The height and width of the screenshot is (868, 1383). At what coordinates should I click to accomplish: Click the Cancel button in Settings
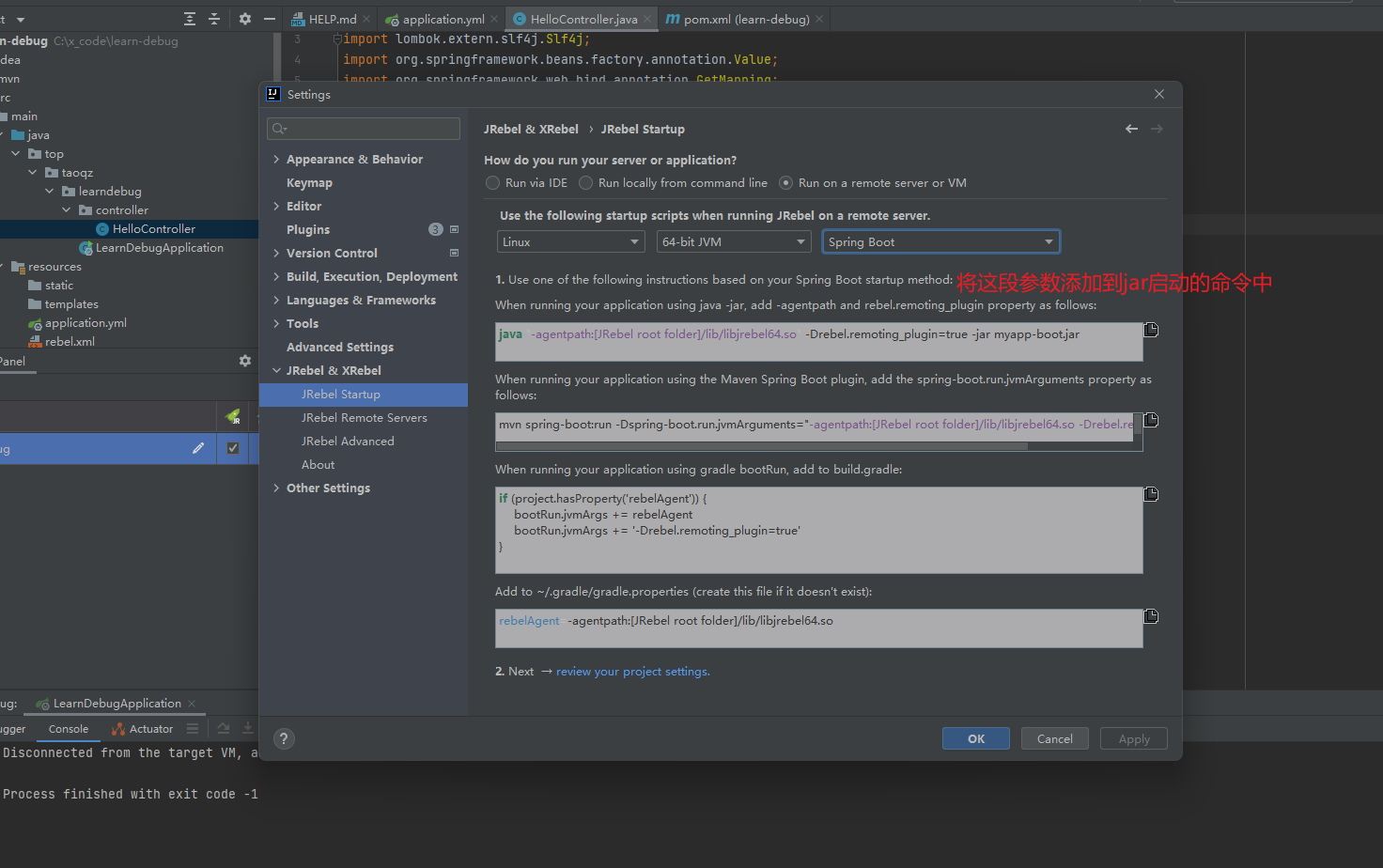[1055, 738]
